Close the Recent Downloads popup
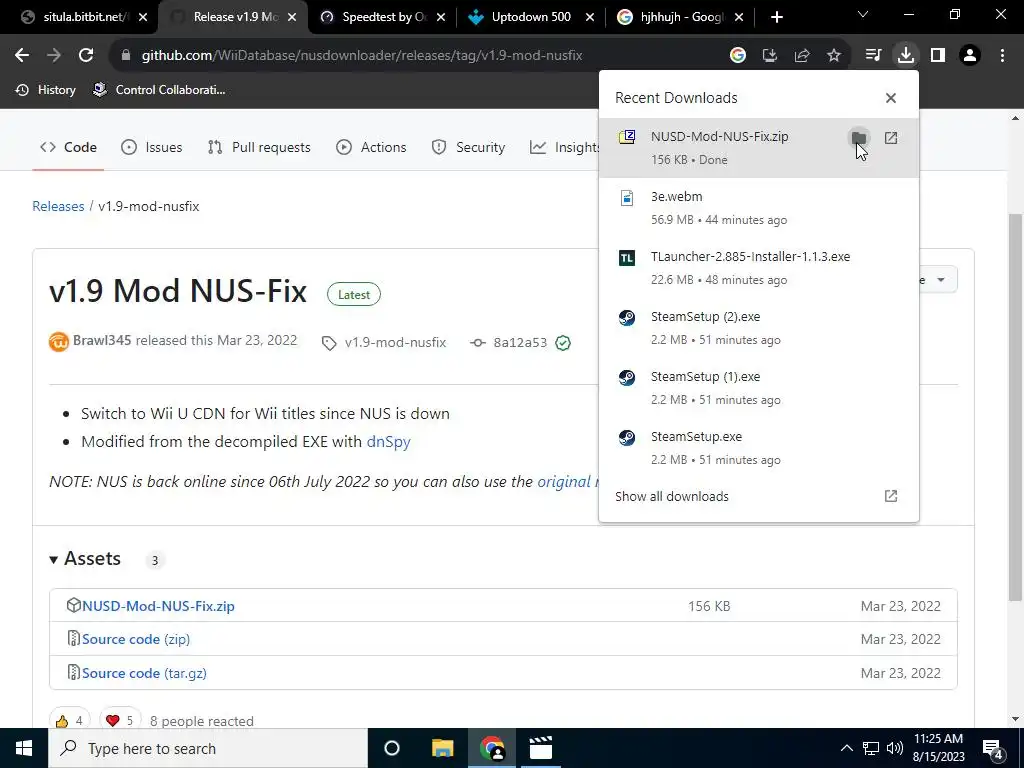Image resolution: width=1024 pixels, height=768 pixels. [x=891, y=98]
